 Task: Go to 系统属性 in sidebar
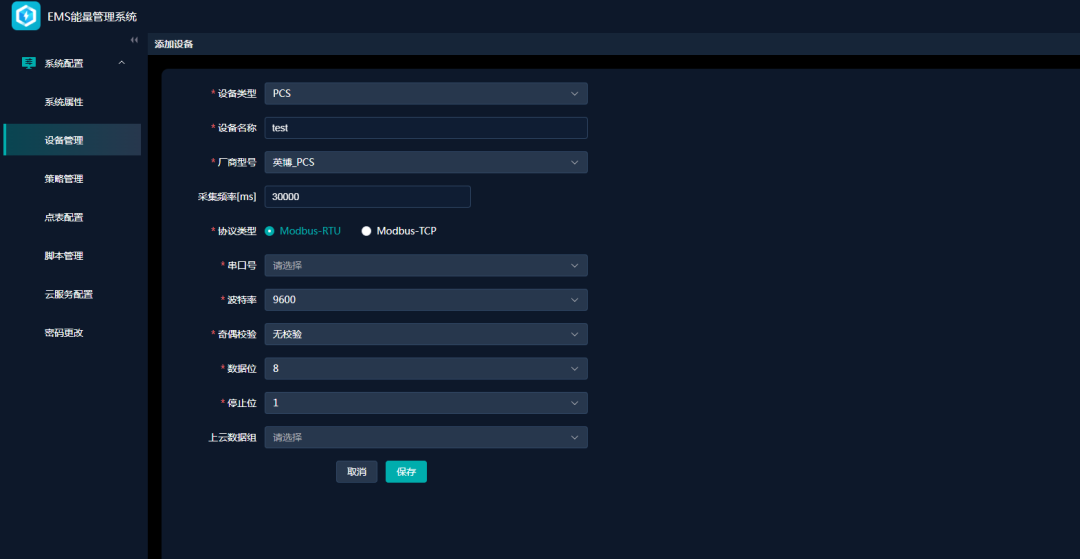[63, 102]
